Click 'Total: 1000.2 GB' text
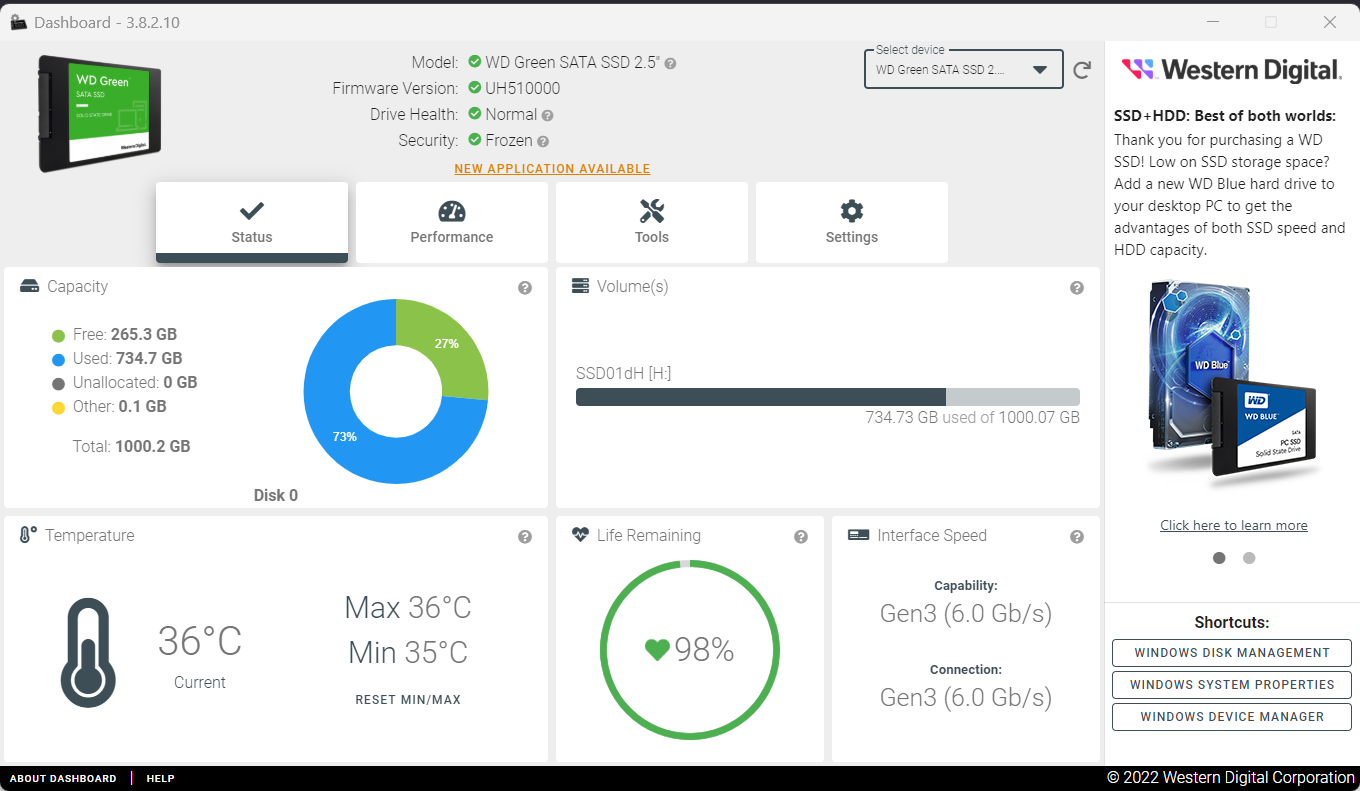The width and height of the screenshot is (1360, 791). (x=132, y=446)
